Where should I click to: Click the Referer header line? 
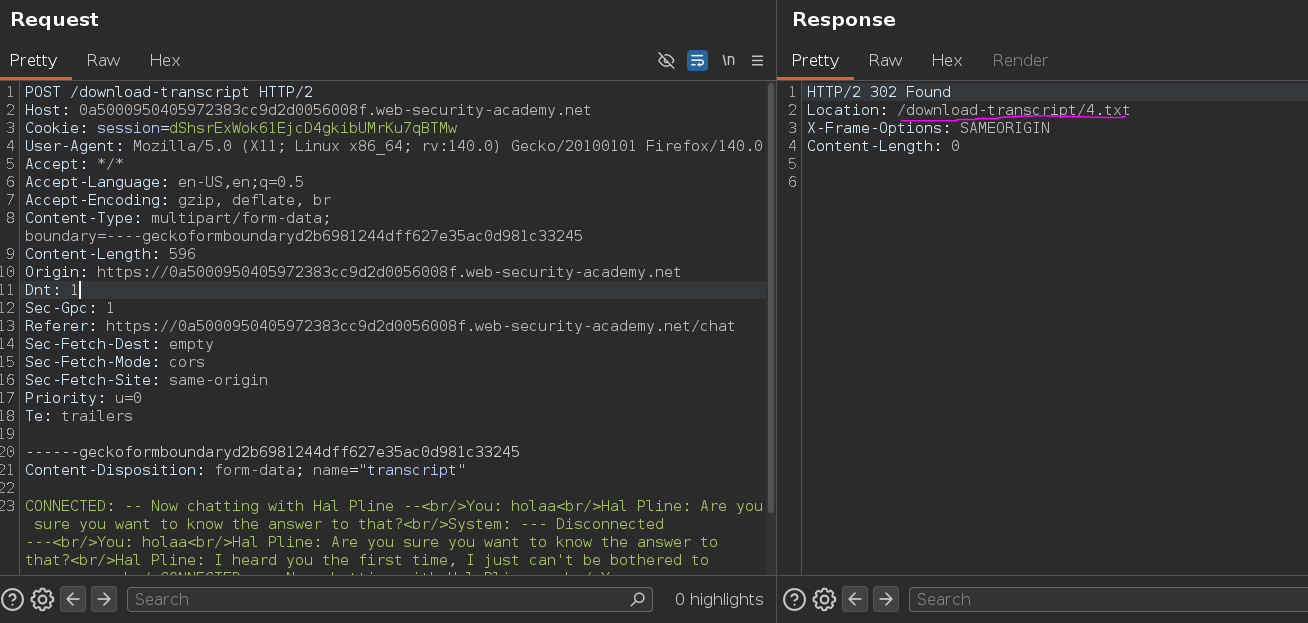tap(380, 326)
